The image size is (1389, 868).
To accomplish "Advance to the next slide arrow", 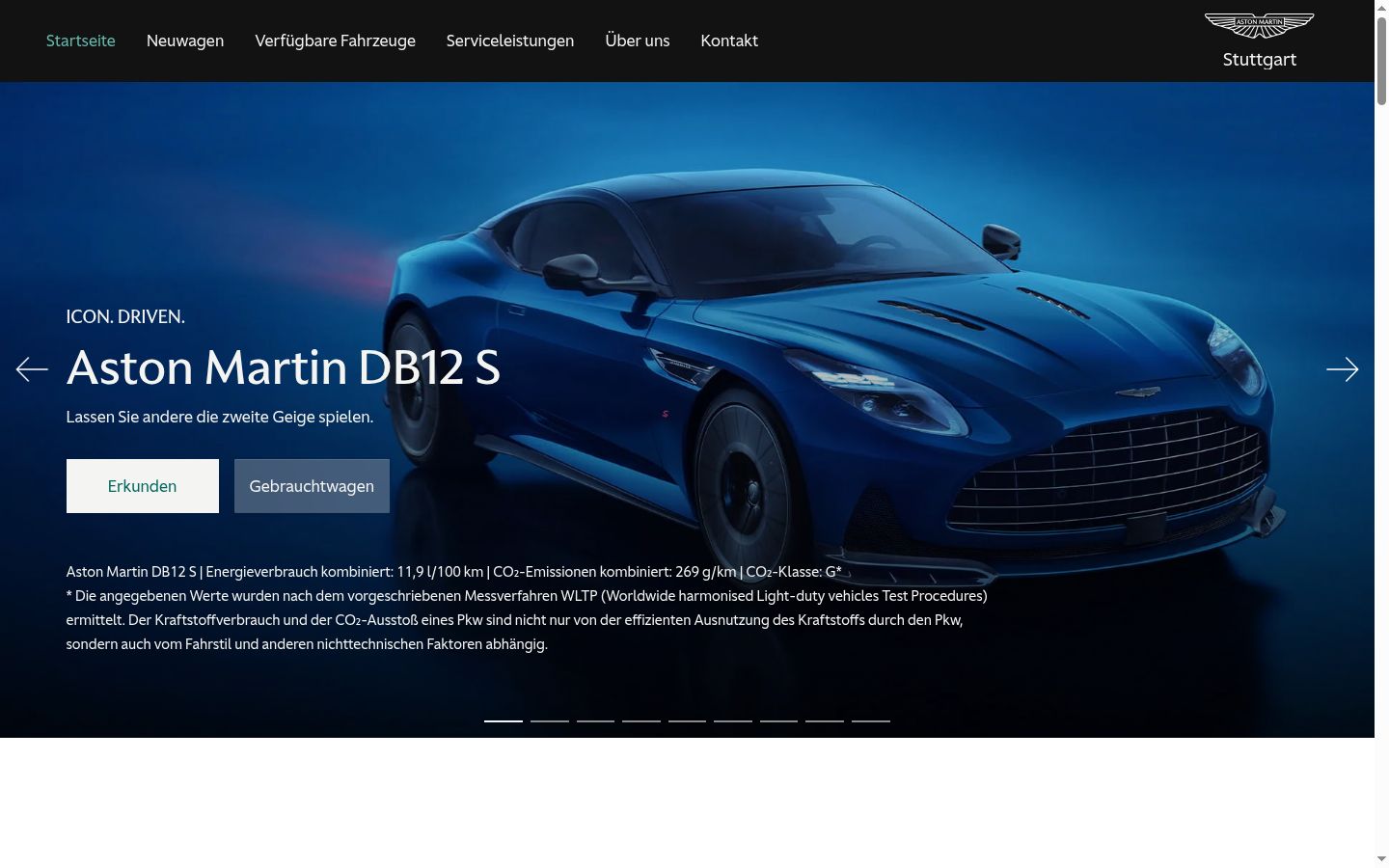I will 1342,369.
